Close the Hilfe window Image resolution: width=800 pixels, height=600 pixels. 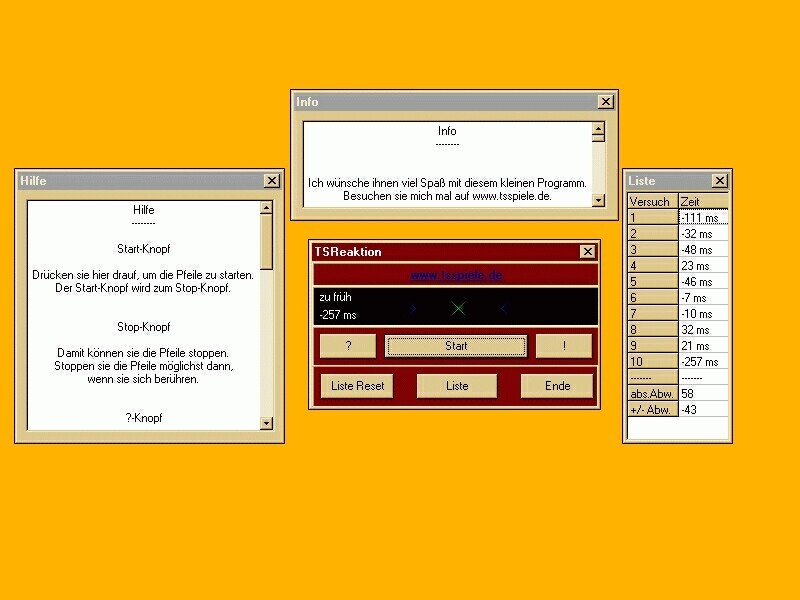[x=272, y=181]
